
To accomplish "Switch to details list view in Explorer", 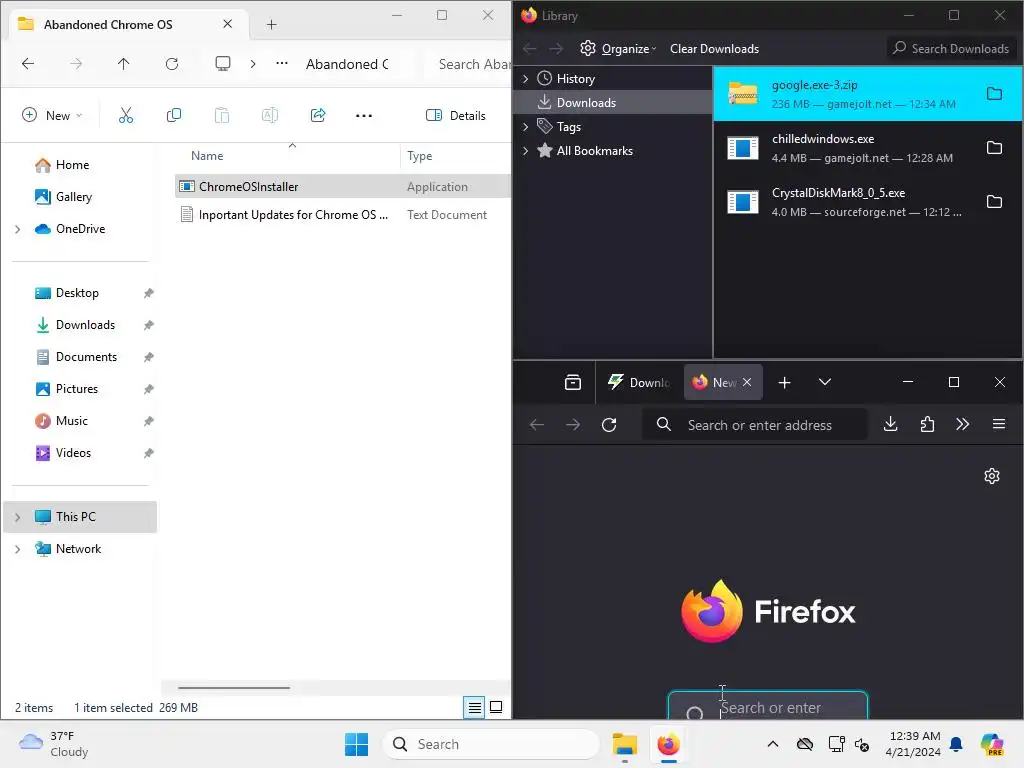I will click(x=475, y=707).
